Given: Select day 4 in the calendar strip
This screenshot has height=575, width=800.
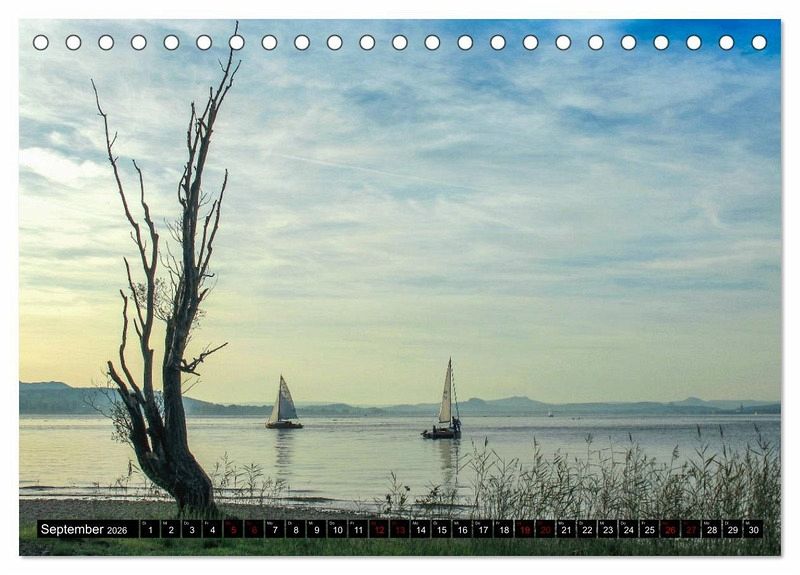Looking at the screenshot, I should click(212, 530).
